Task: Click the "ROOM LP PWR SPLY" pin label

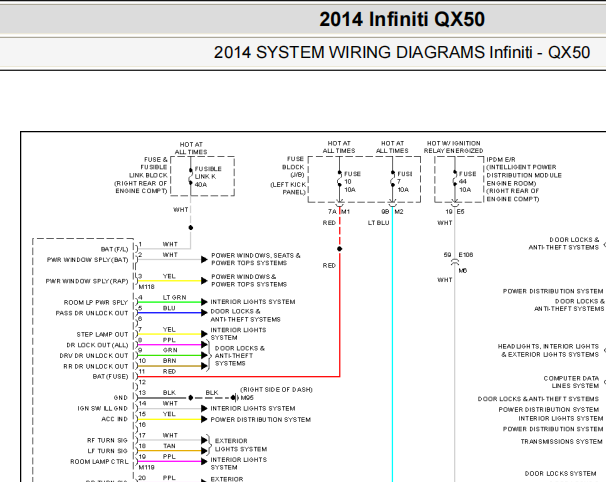Action: (95, 302)
